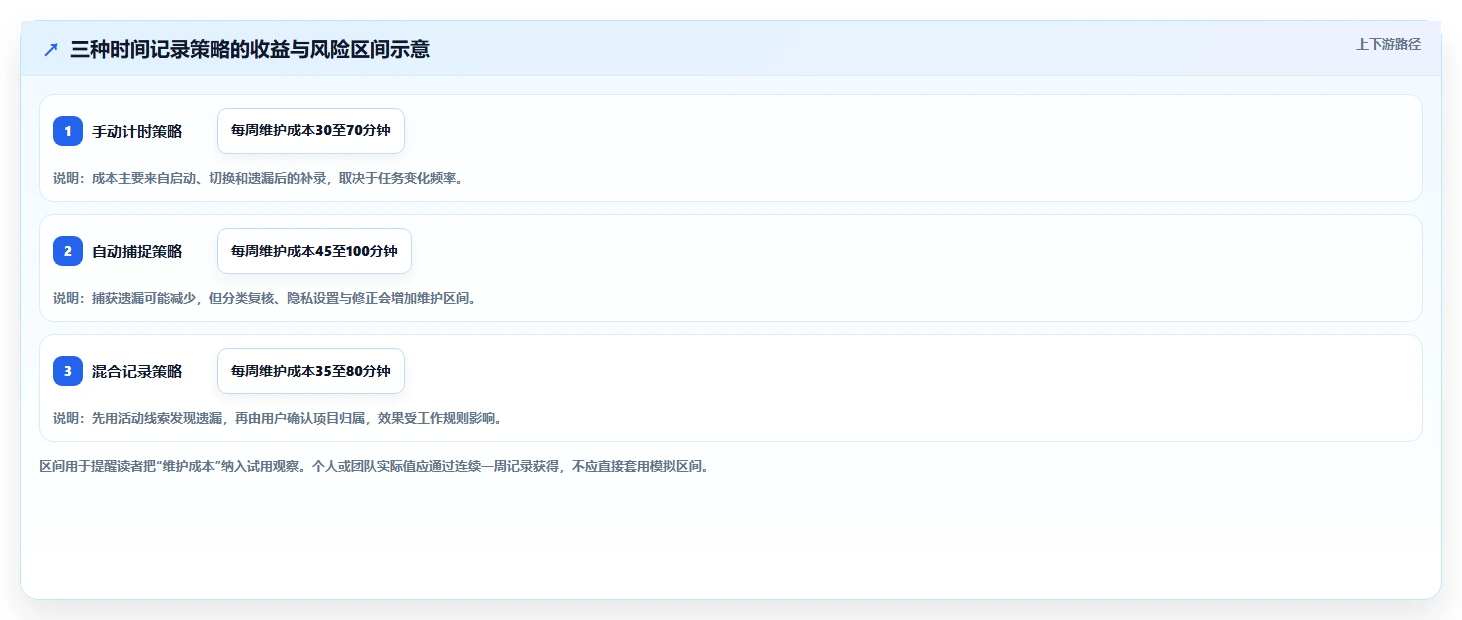
Task: Click the note starting 说明：先用活动线索发现遗漏
Action: (277, 418)
